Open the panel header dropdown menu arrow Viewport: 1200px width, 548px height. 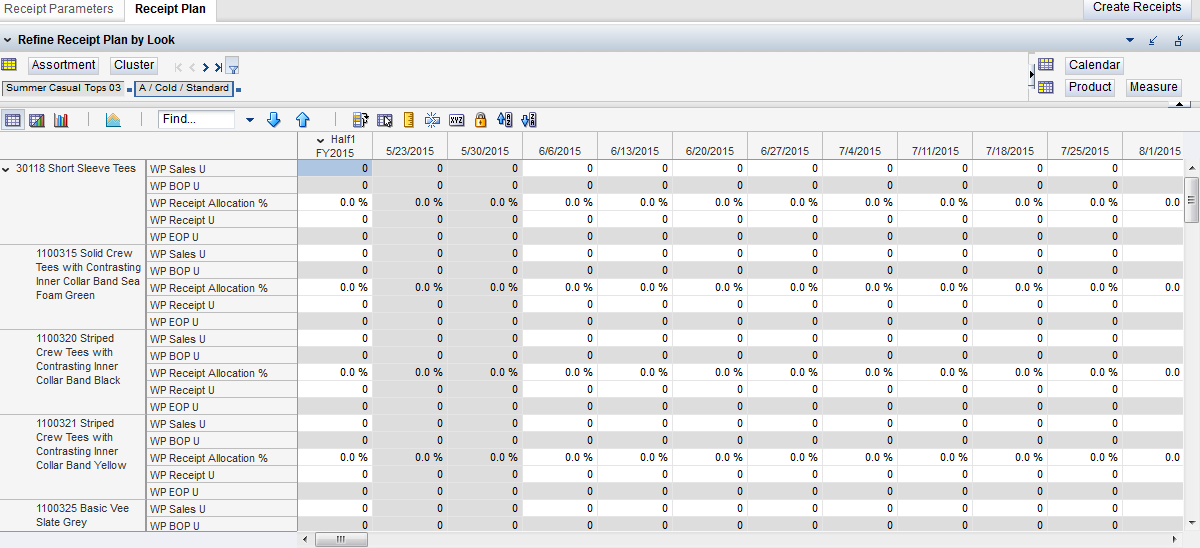point(1130,40)
